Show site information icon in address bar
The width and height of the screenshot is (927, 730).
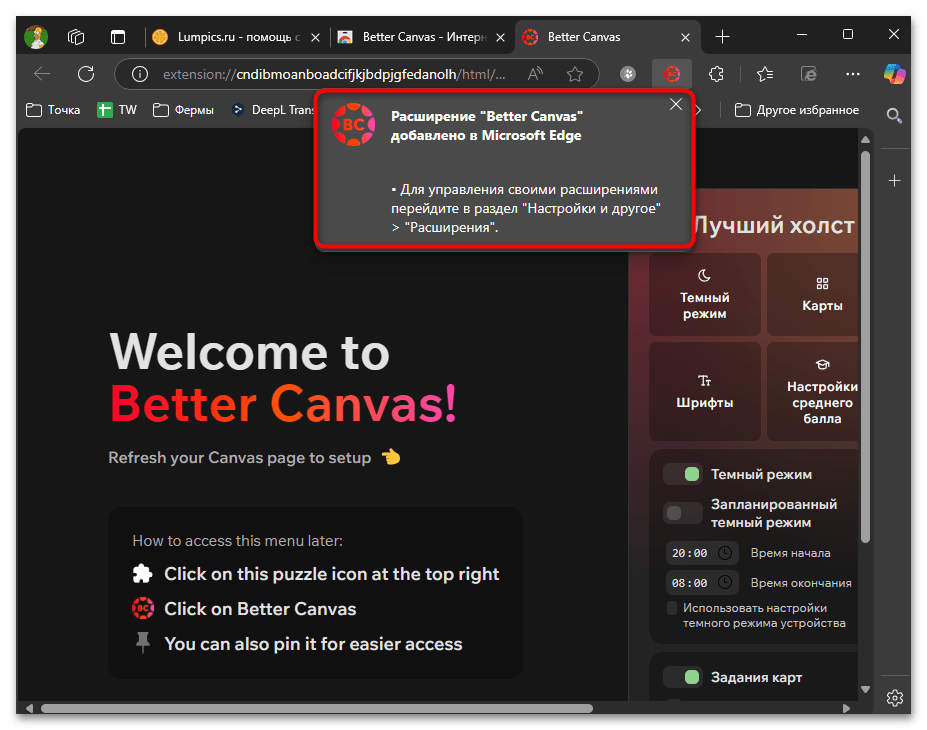click(x=140, y=74)
